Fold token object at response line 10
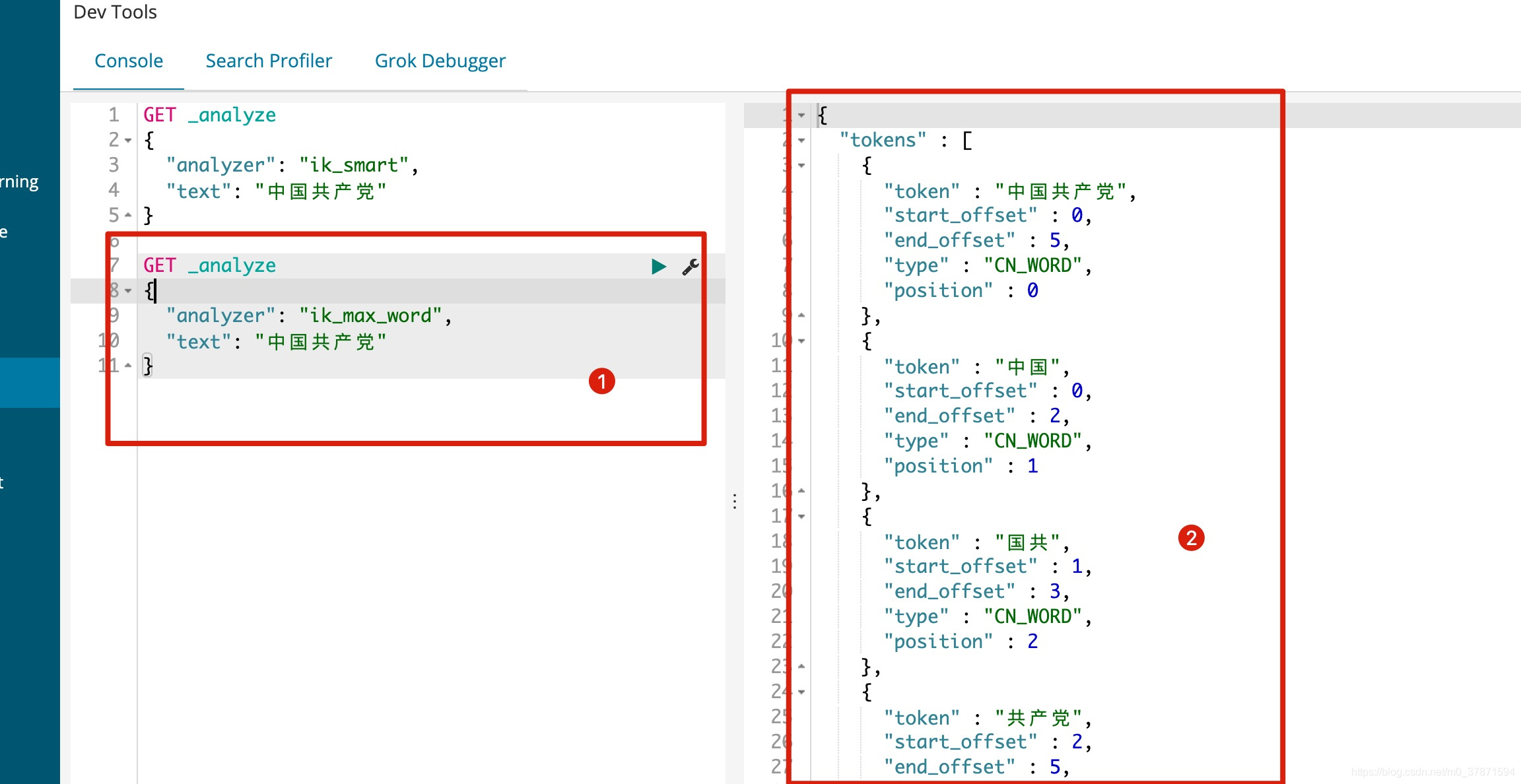This screenshot has height=784, width=1521. coord(801,341)
